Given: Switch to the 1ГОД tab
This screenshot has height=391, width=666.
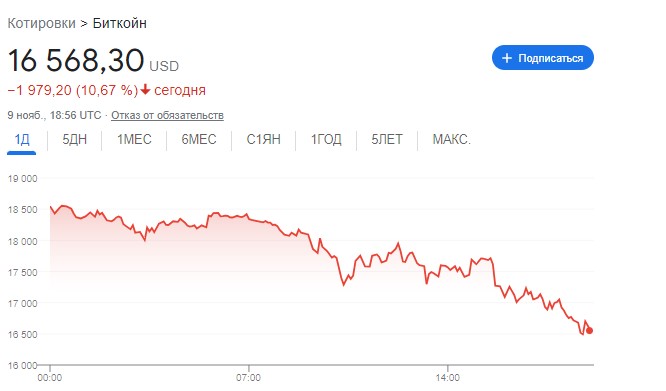Looking at the screenshot, I should [x=326, y=139].
